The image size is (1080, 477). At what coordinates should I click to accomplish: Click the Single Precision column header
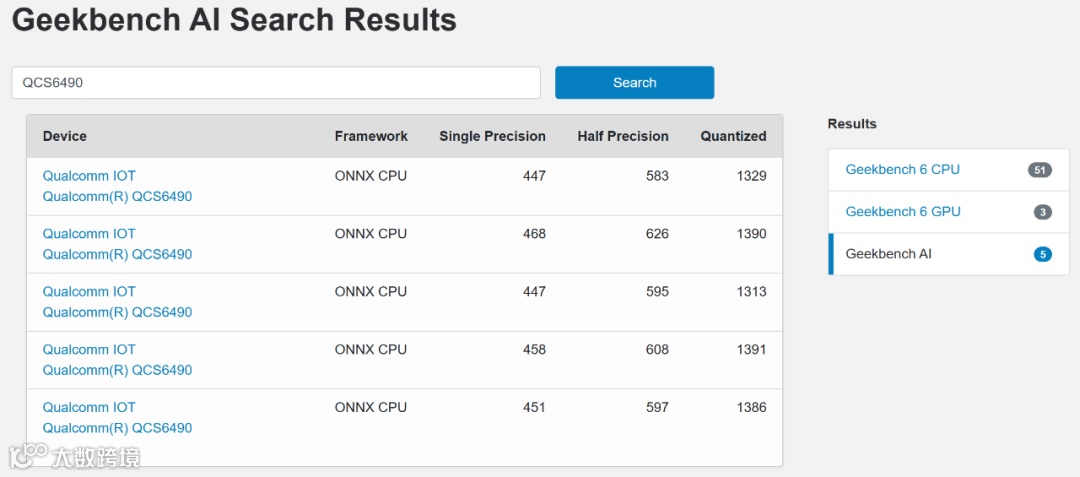(x=492, y=136)
